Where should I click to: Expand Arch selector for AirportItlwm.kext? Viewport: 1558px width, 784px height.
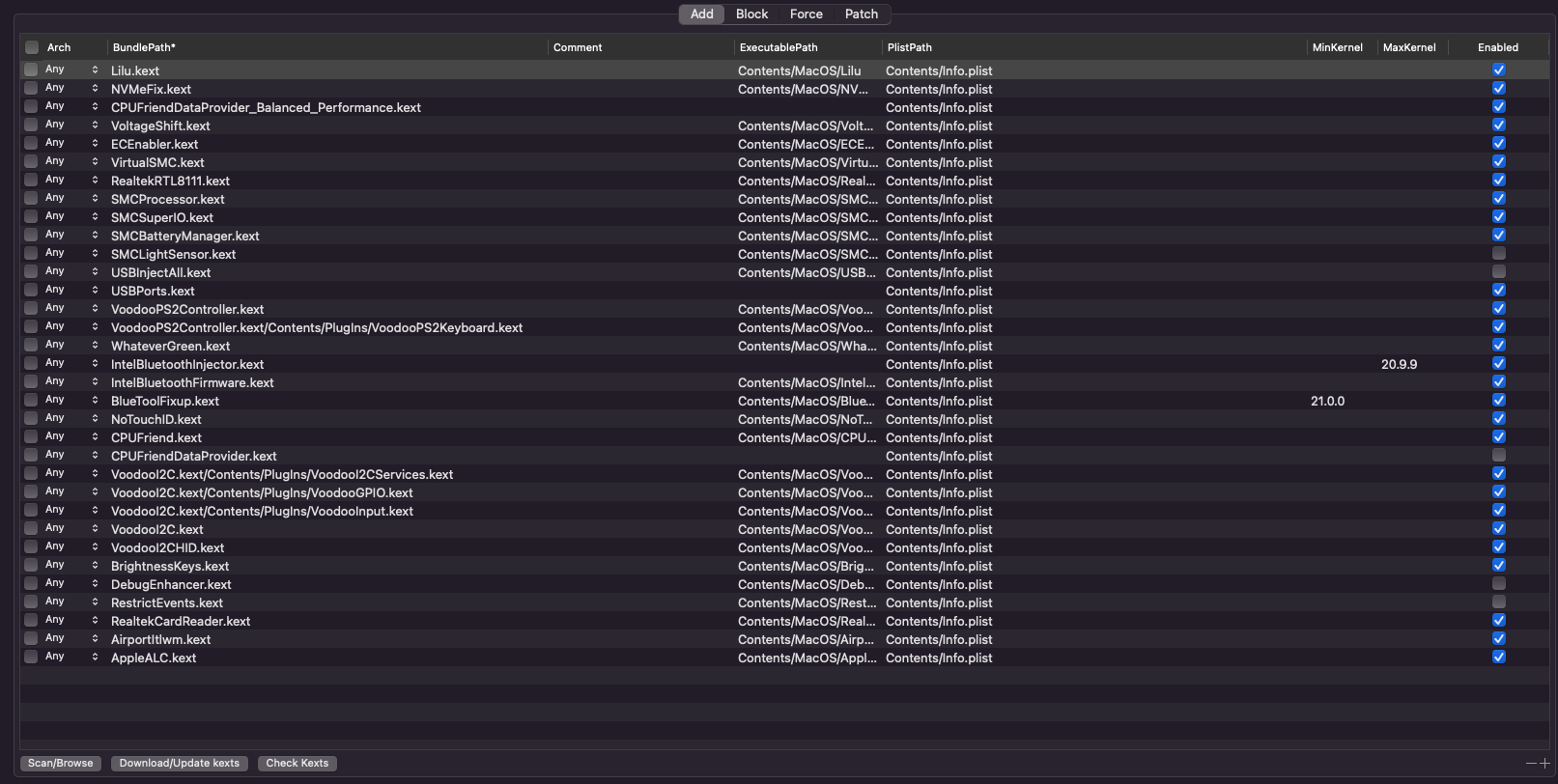[x=95, y=638]
